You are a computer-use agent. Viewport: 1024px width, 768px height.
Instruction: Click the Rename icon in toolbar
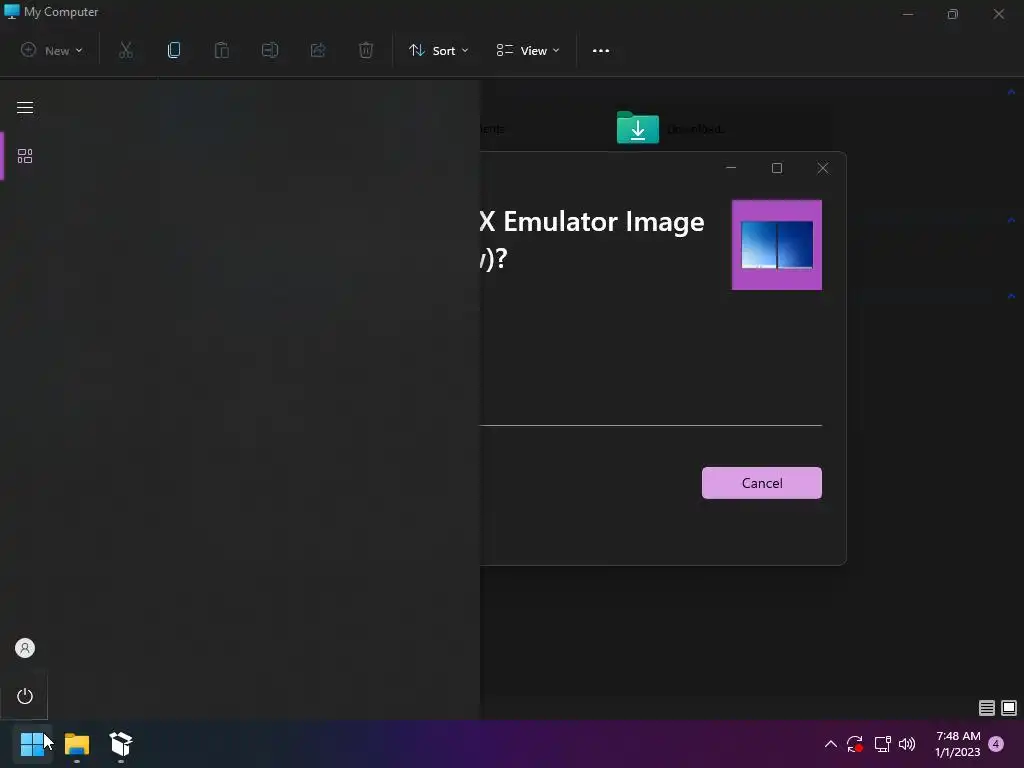pos(270,50)
